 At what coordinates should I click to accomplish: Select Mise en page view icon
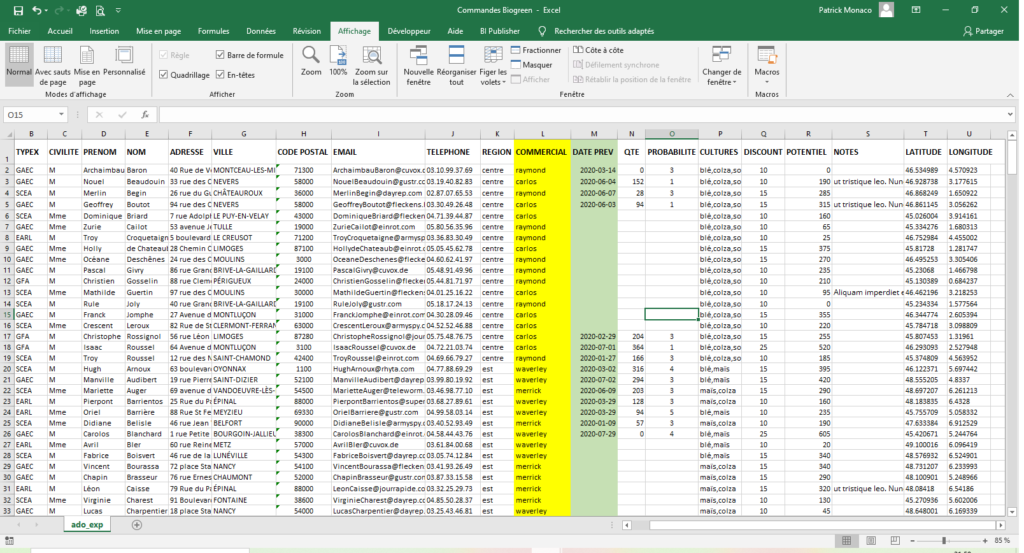pos(87,65)
